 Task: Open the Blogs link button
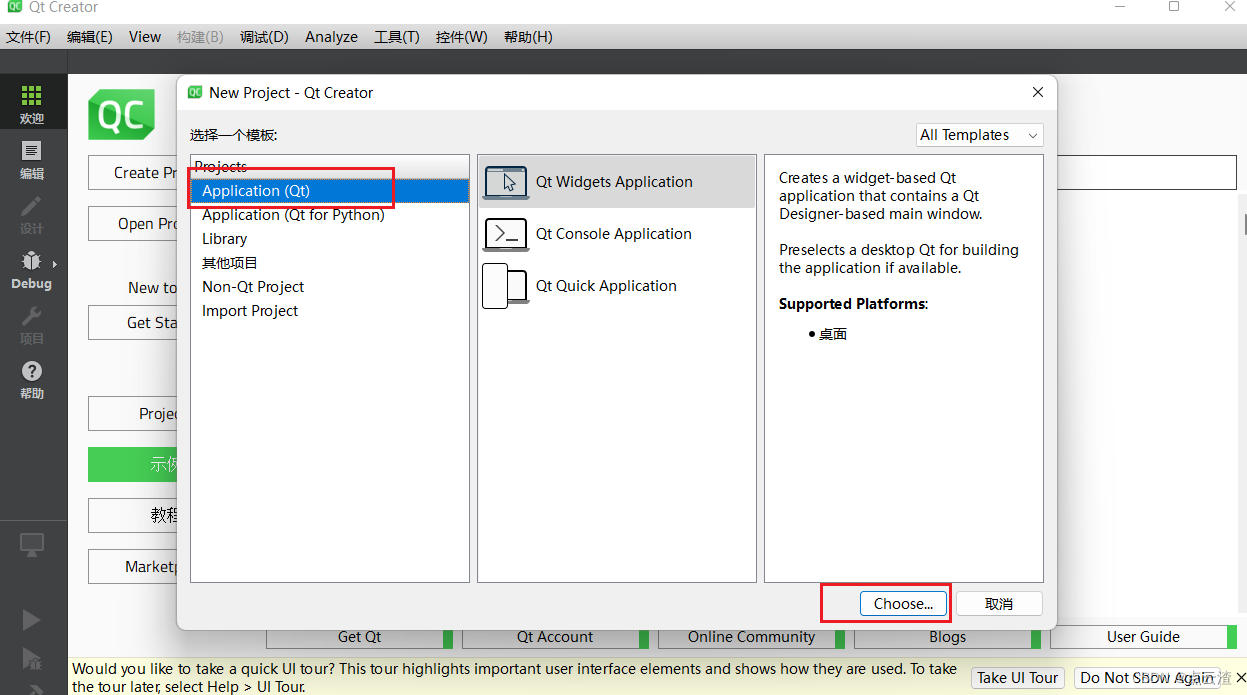tap(948, 637)
